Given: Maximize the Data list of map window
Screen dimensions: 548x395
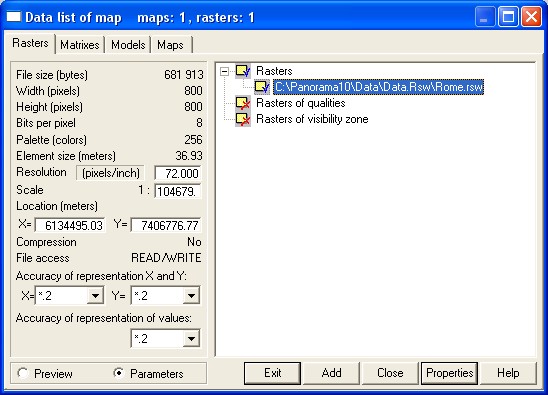Looking at the screenshot, I should click(x=508, y=17).
